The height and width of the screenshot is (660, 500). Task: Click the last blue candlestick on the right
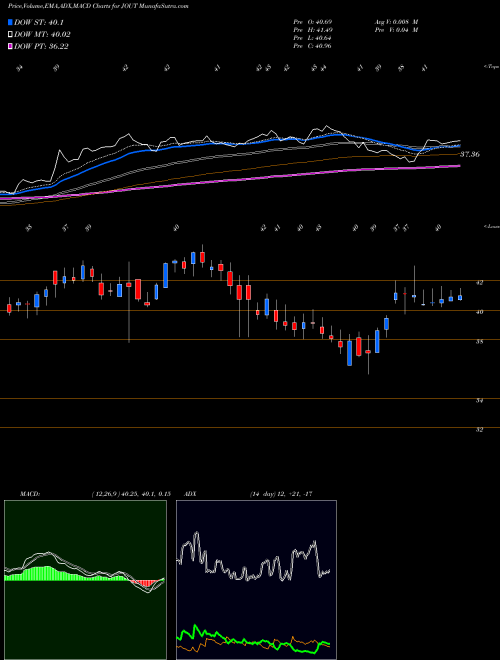[x=460, y=298]
